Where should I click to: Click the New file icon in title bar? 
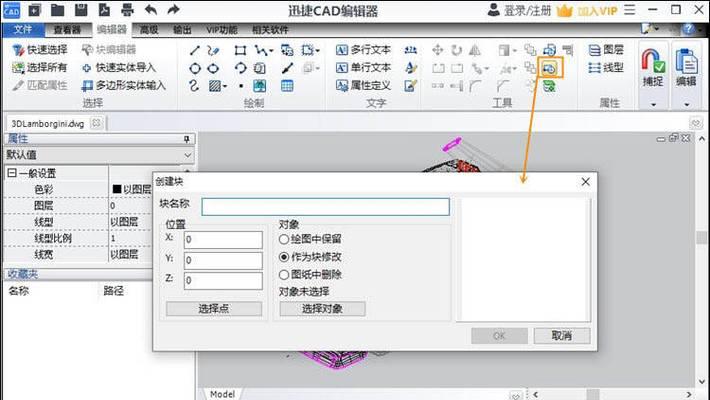click(35, 10)
